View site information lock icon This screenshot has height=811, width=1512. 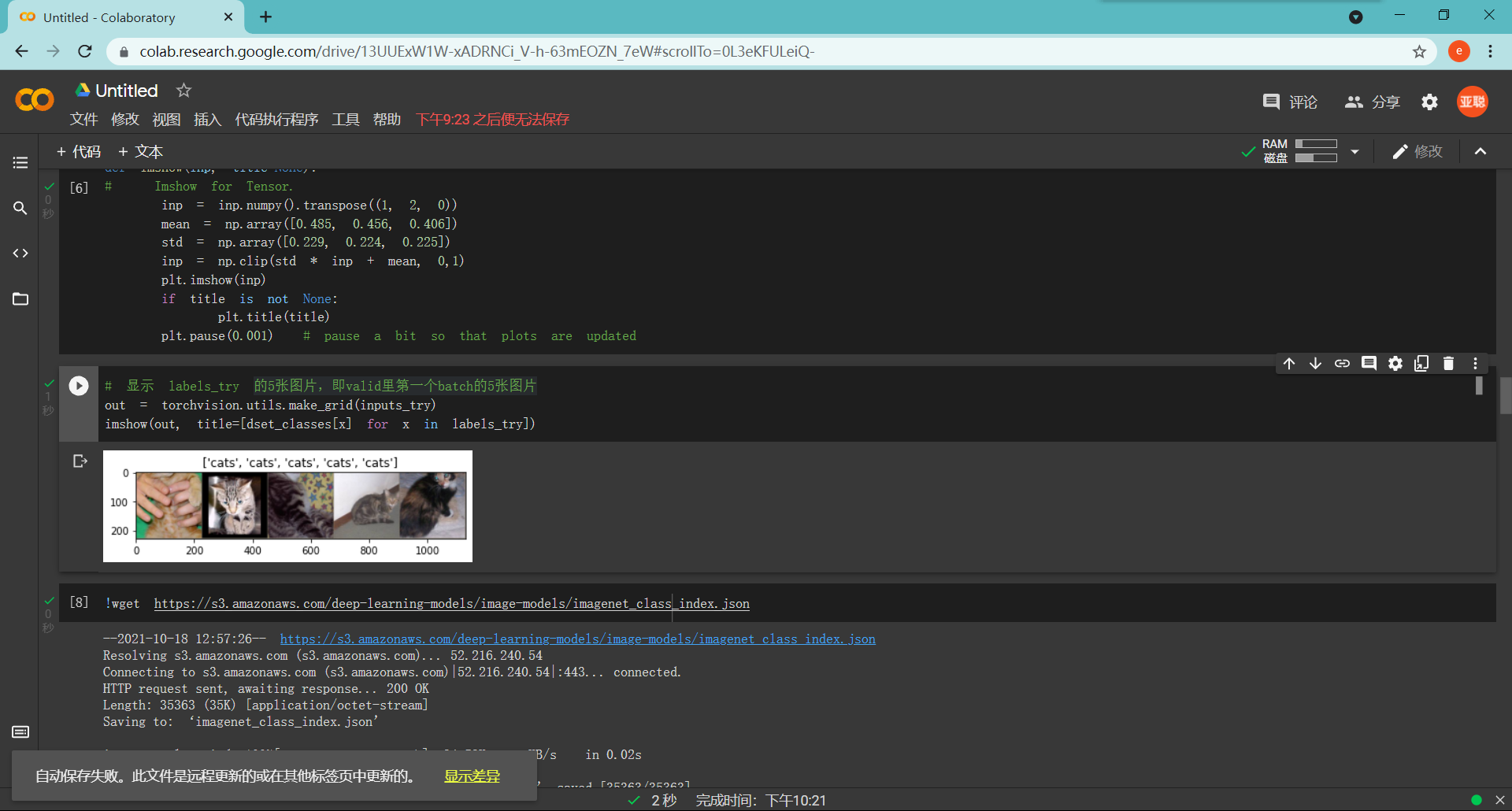123,52
